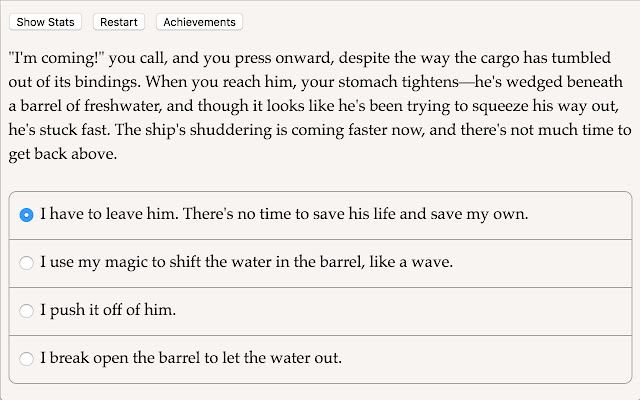Click the Restart button
The height and width of the screenshot is (400, 640).
[x=119, y=22]
